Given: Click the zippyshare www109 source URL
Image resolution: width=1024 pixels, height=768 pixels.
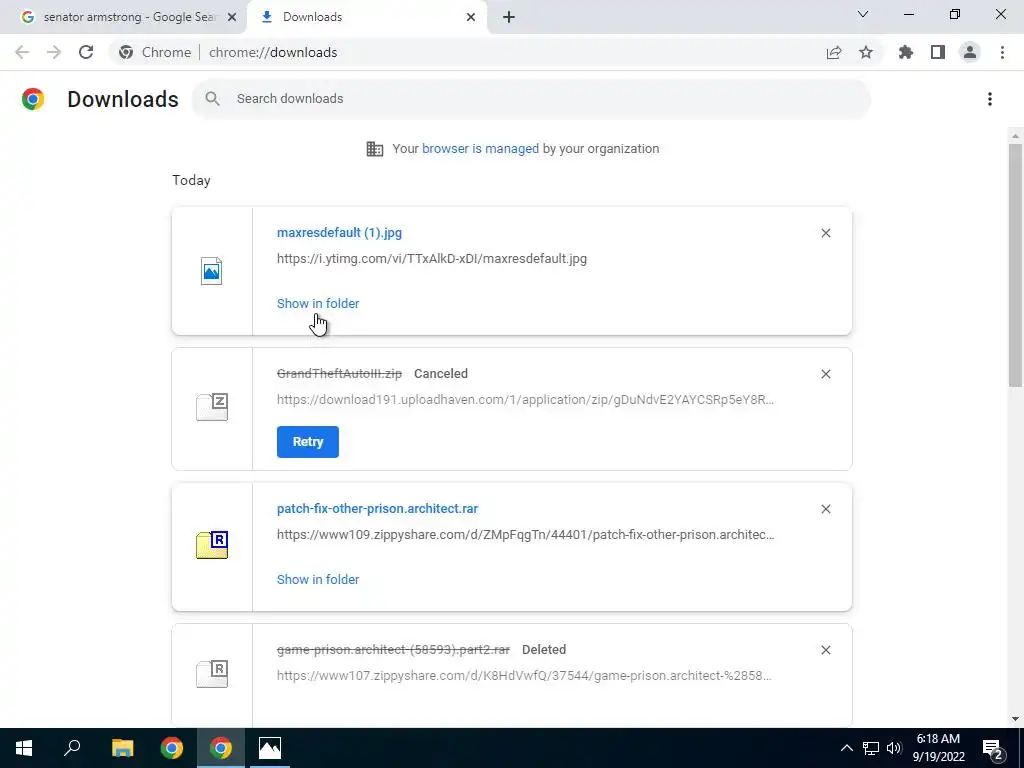Looking at the screenshot, I should [525, 534].
